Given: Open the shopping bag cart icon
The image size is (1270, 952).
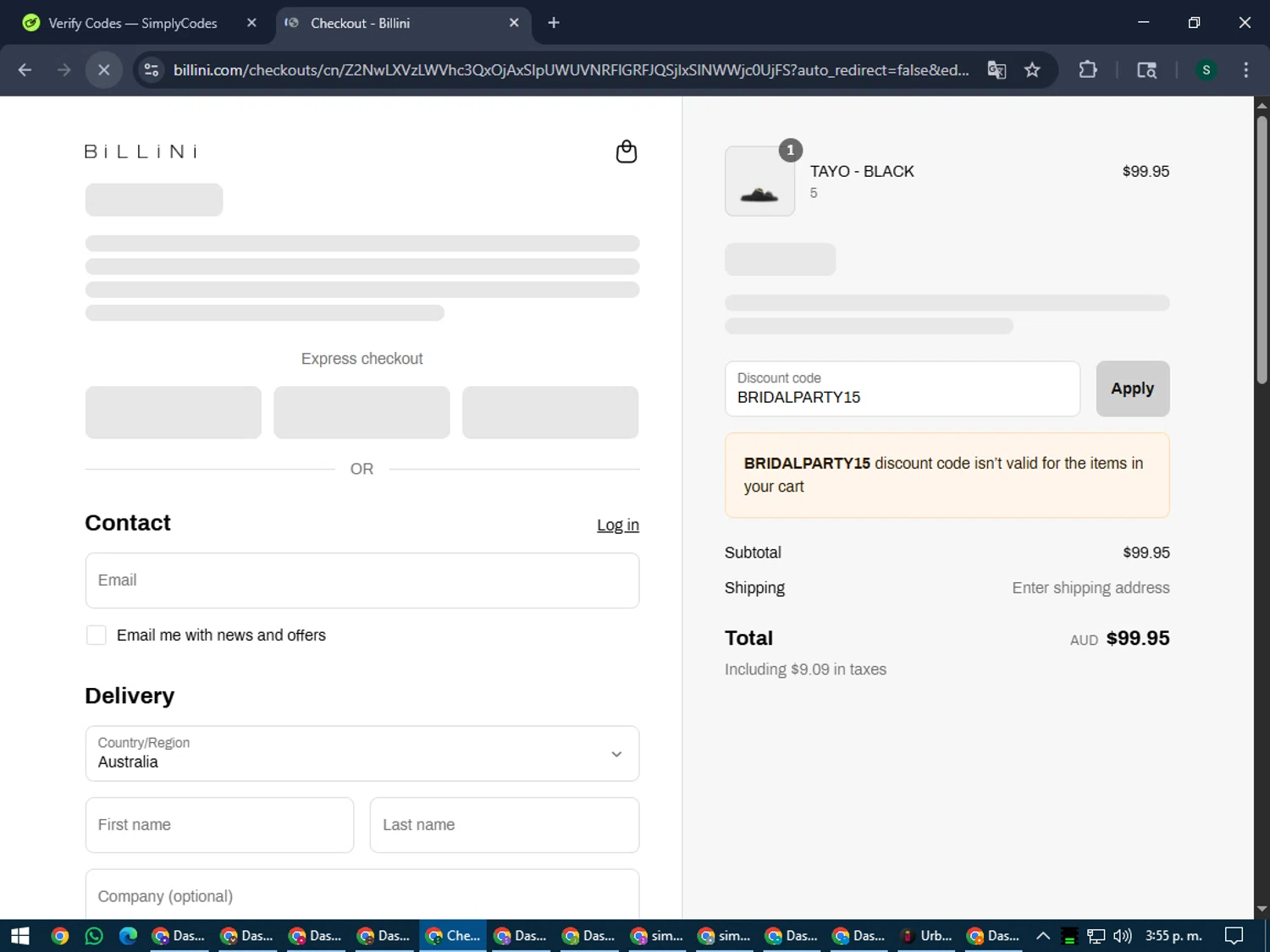Looking at the screenshot, I should 626,151.
